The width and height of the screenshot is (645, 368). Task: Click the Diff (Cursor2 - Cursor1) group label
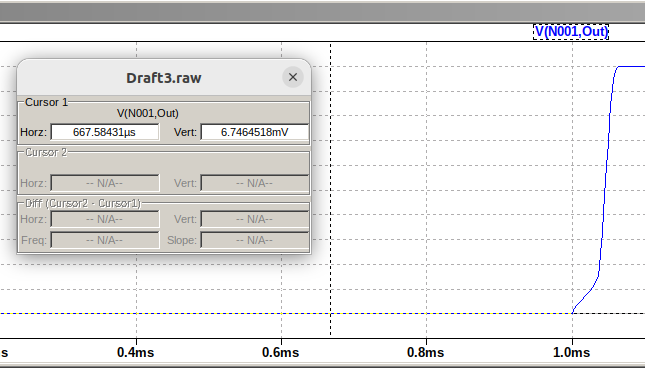pos(83,204)
